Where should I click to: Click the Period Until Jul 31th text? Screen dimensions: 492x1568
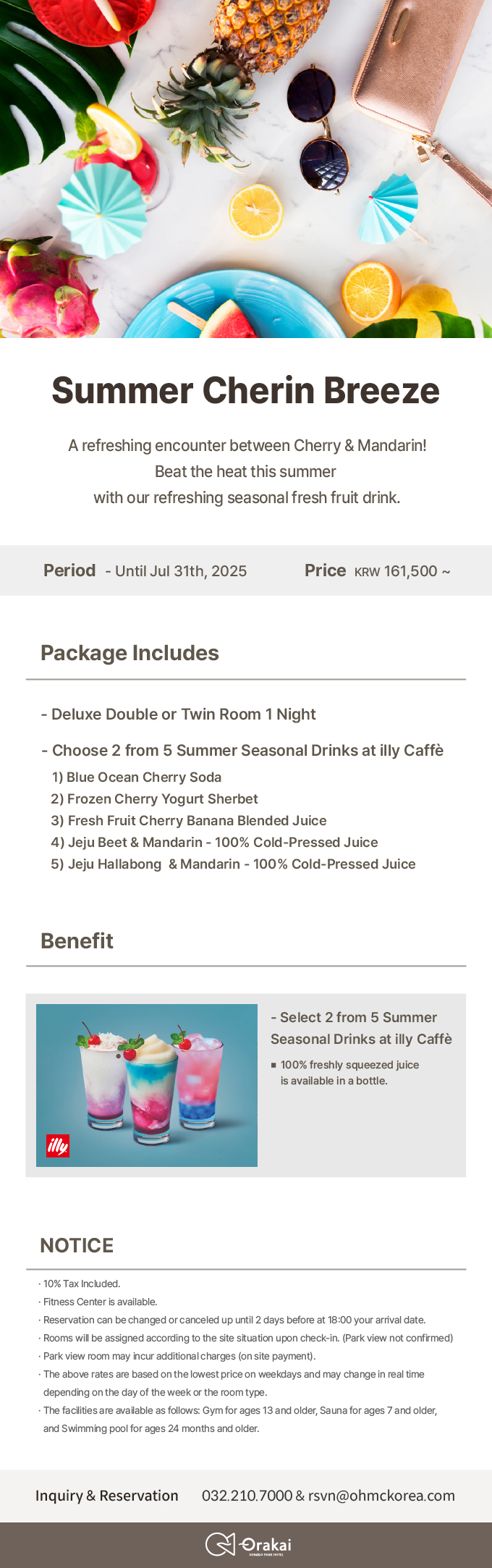[145, 570]
